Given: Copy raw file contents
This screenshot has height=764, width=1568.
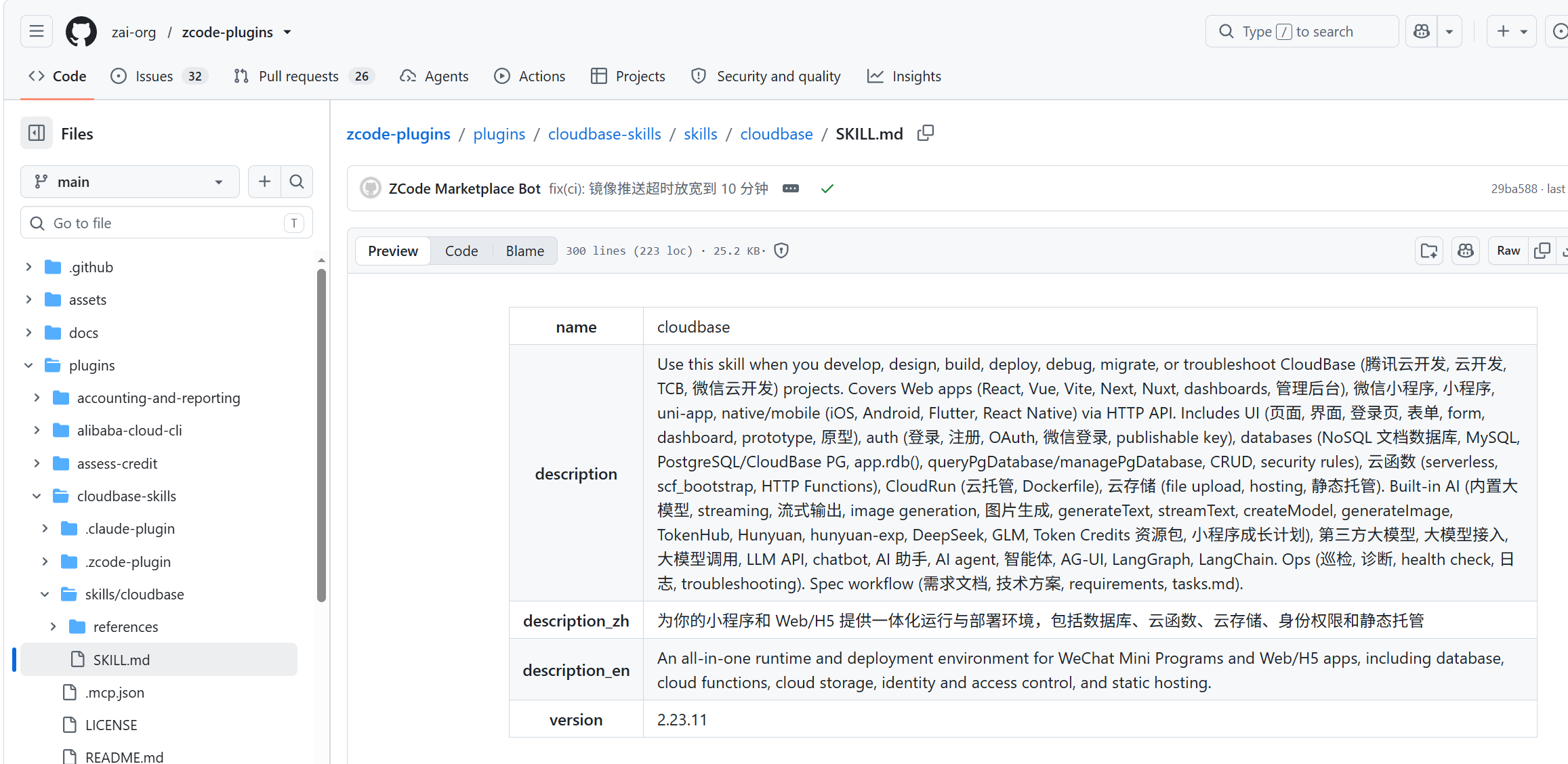Looking at the screenshot, I should pyautogui.click(x=1542, y=251).
